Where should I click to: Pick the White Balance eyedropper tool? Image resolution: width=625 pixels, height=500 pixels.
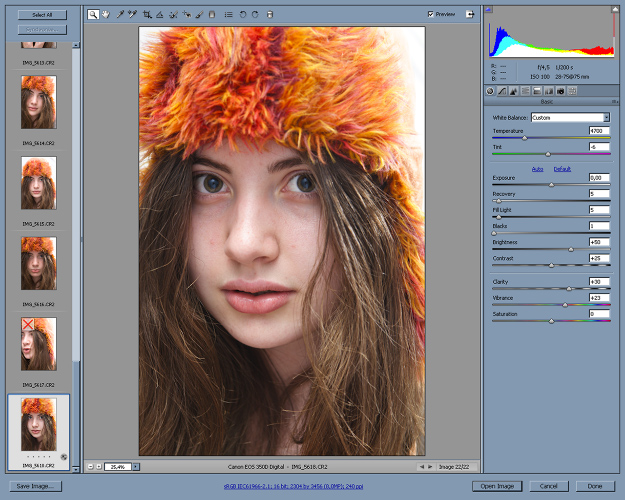(119, 15)
